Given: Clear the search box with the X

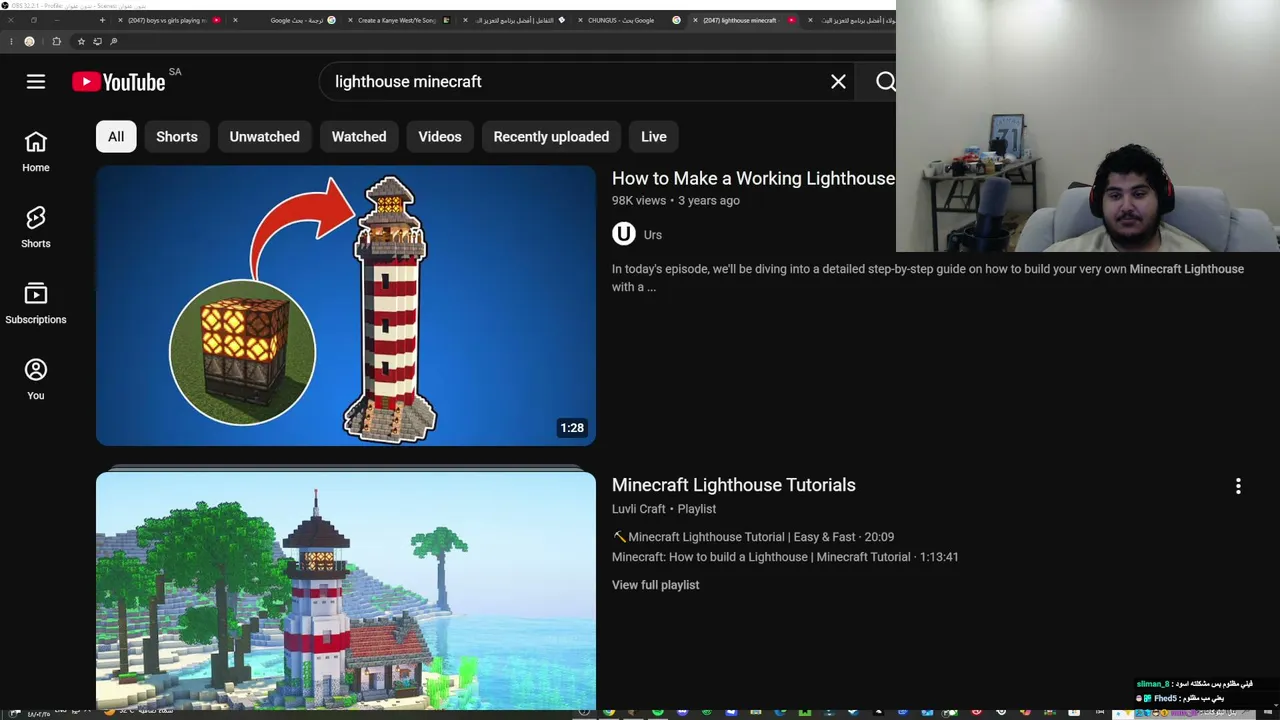Looking at the screenshot, I should click(x=838, y=82).
